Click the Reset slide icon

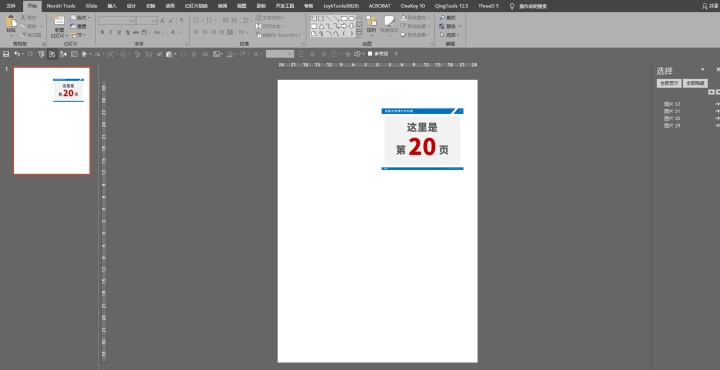coord(73,26)
